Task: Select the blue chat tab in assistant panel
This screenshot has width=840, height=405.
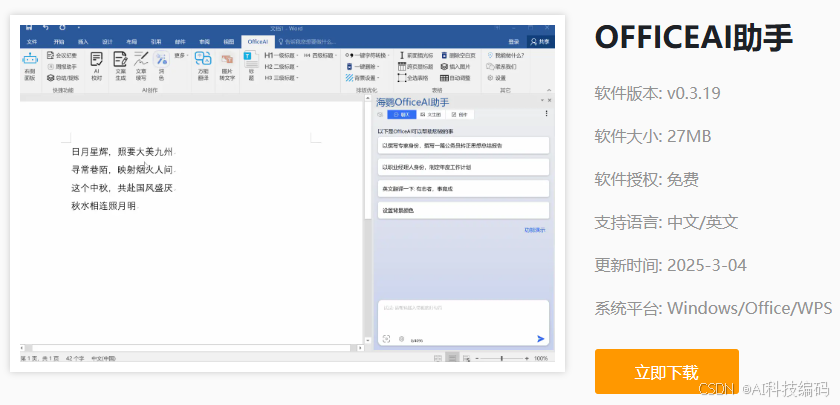Action: click(402, 114)
